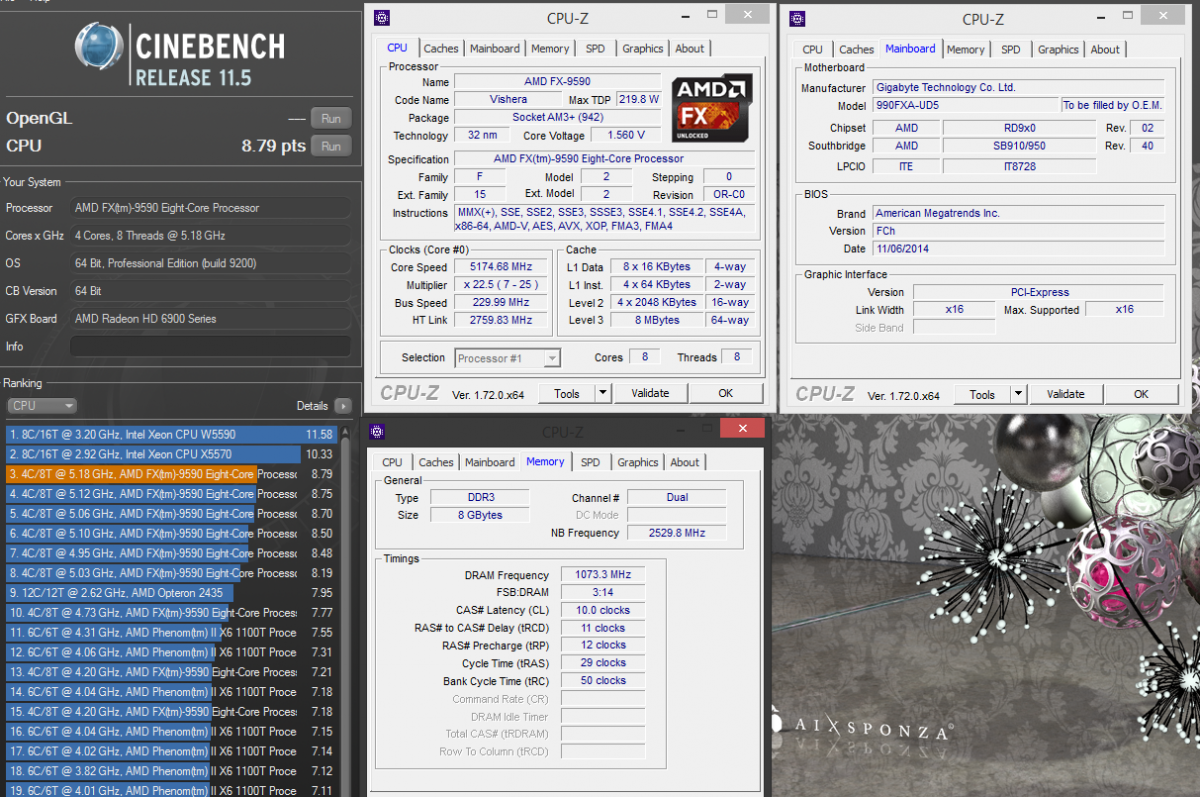Open Graphics tab in CPU window
The width and height of the screenshot is (1200, 797).
click(x=642, y=49)
